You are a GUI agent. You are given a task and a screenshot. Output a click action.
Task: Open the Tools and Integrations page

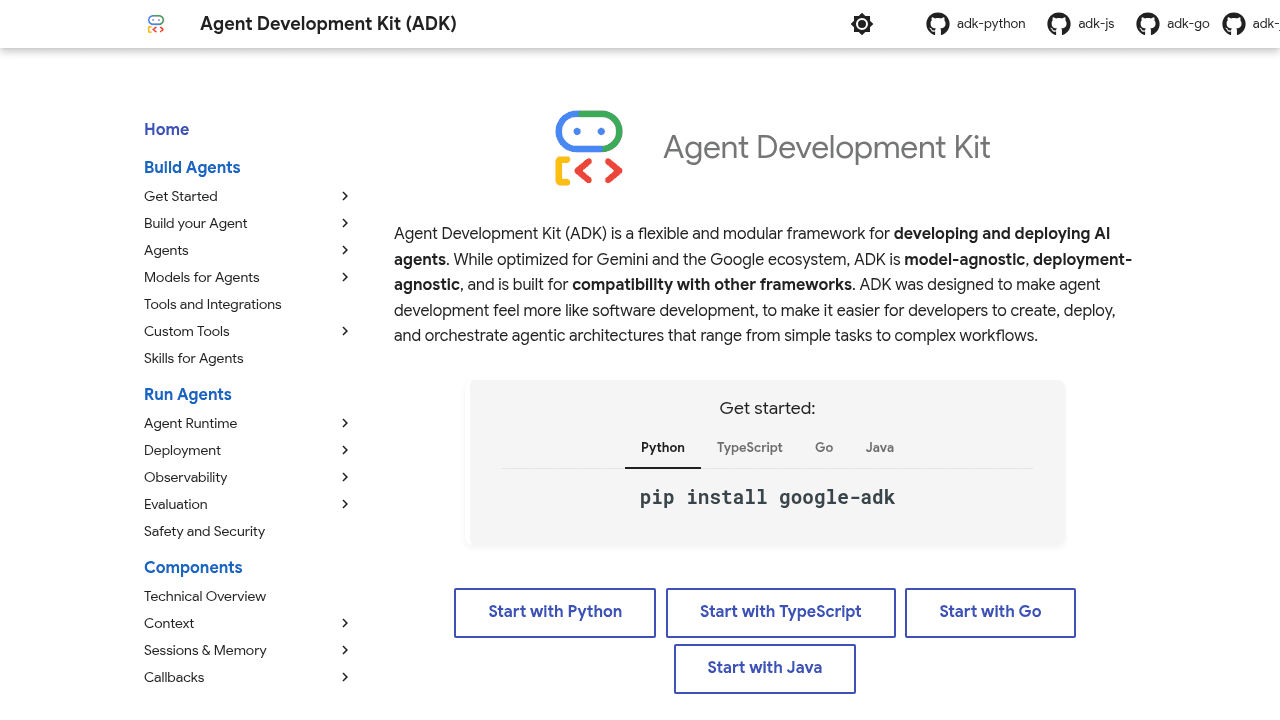(212, 304)
